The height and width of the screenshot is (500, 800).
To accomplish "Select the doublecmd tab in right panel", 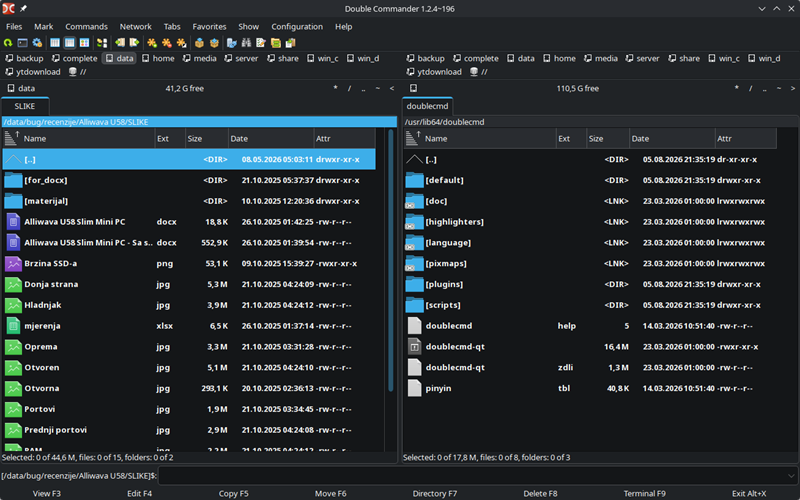I will click(x=427, y=106).
